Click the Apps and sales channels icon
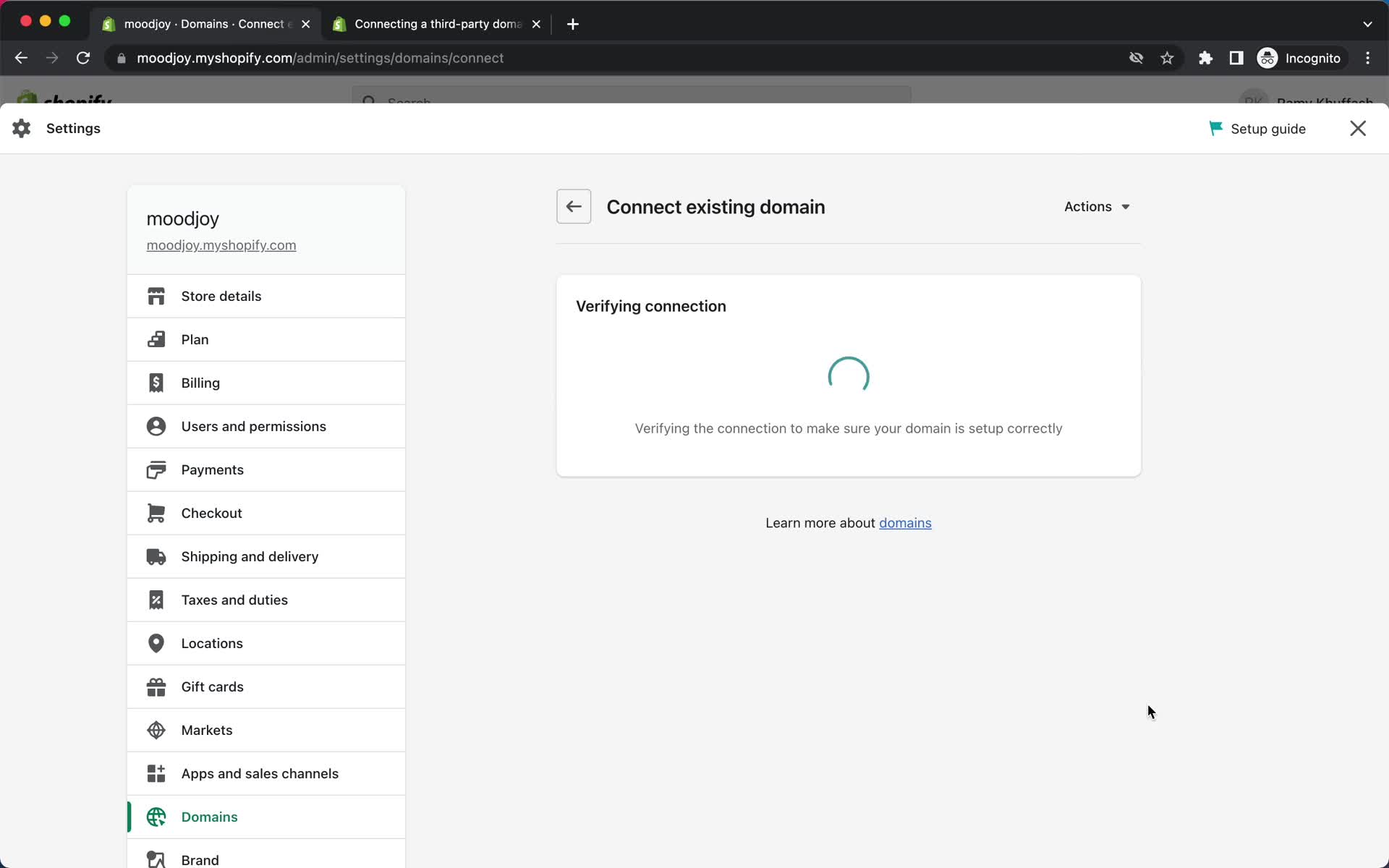The height and width of the screenshot is (868, 1389). coord(156,773)
